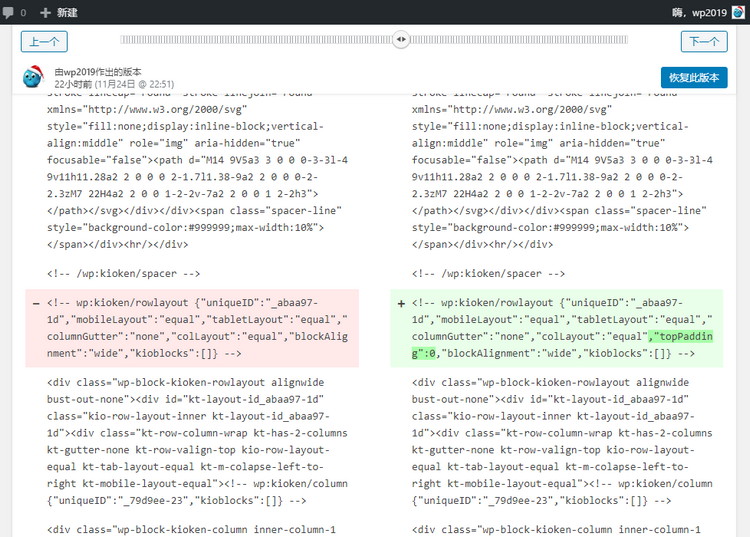Click the left /wp:kioken/spacer comment line
Screen dimensions: 750x537
123,274
